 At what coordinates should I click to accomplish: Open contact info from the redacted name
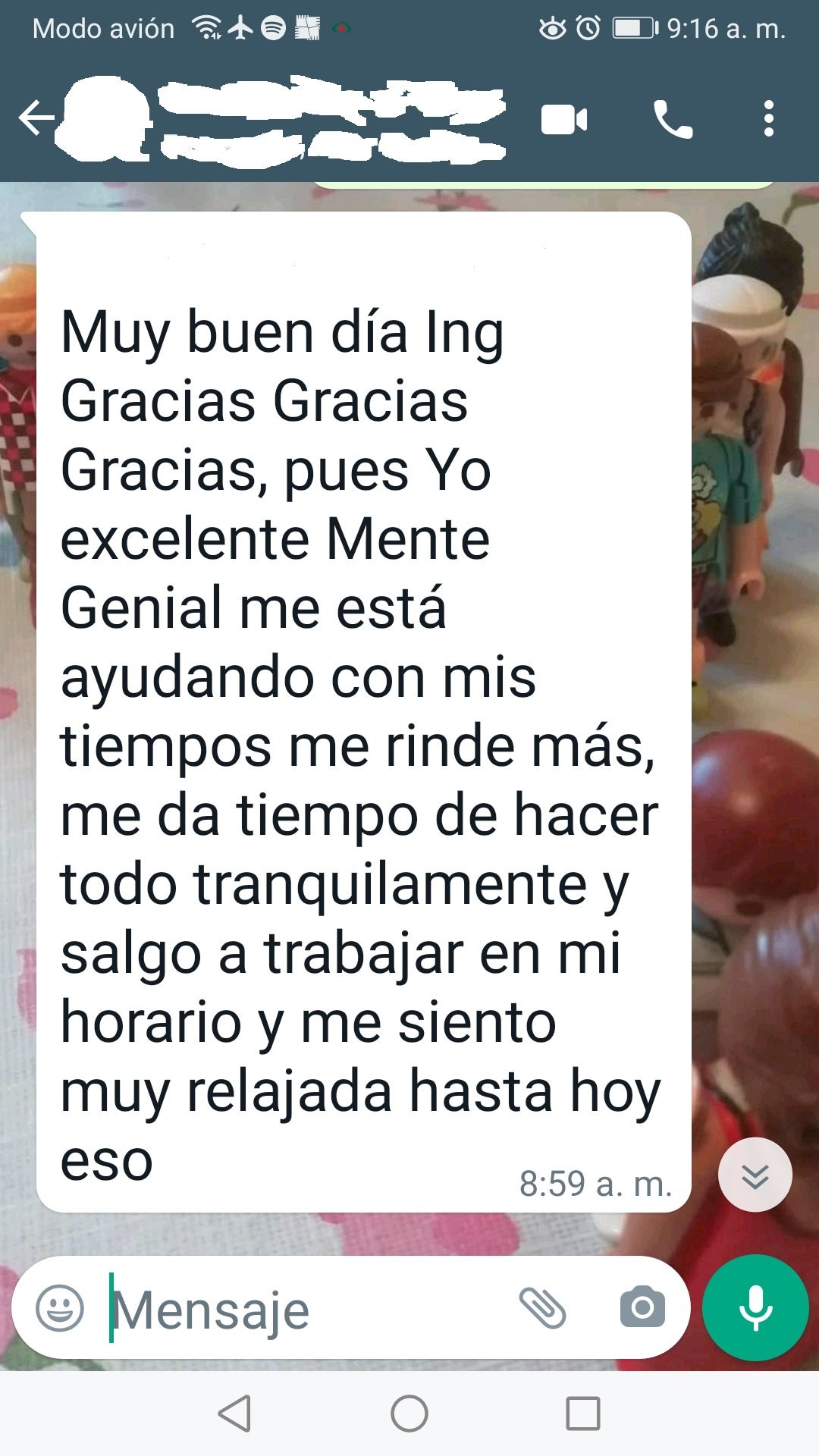[x=332, y=121]
